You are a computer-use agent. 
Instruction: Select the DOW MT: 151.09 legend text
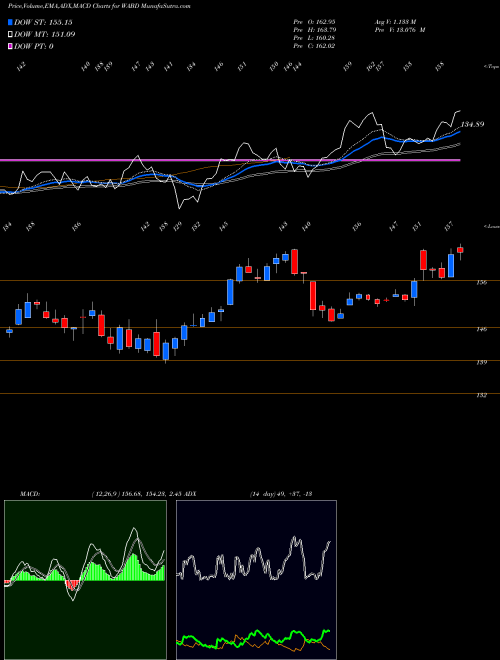tap(45, 35)
